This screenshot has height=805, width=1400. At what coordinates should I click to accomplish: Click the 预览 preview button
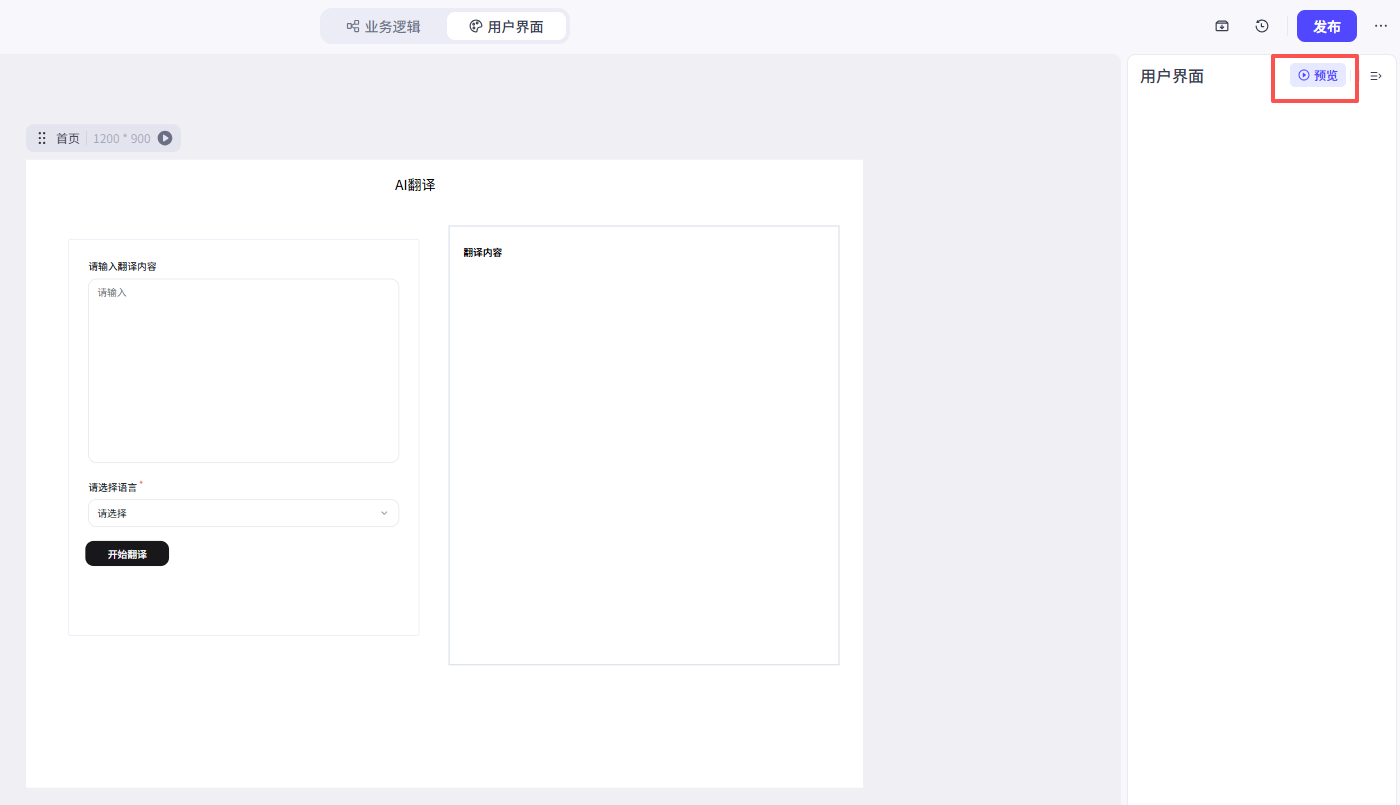[x=1318, y=75]
